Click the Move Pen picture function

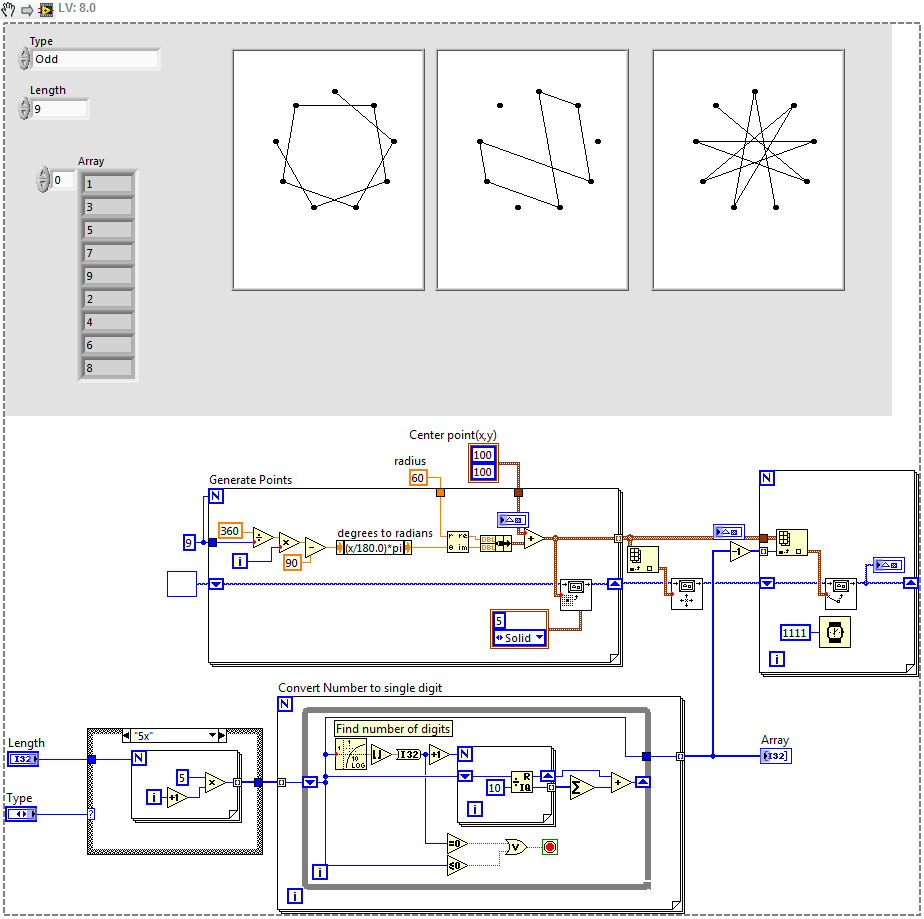click(687, 594)
